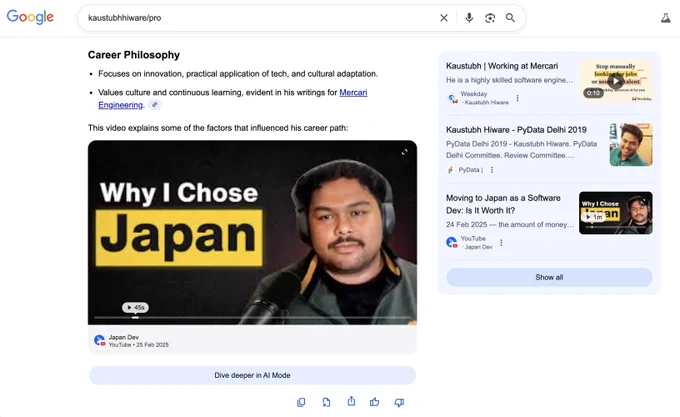This screenshot has height=417, width=680.
Task: Open the Japan Dev YouTube channel source
Action: click(x=131, y=341)
